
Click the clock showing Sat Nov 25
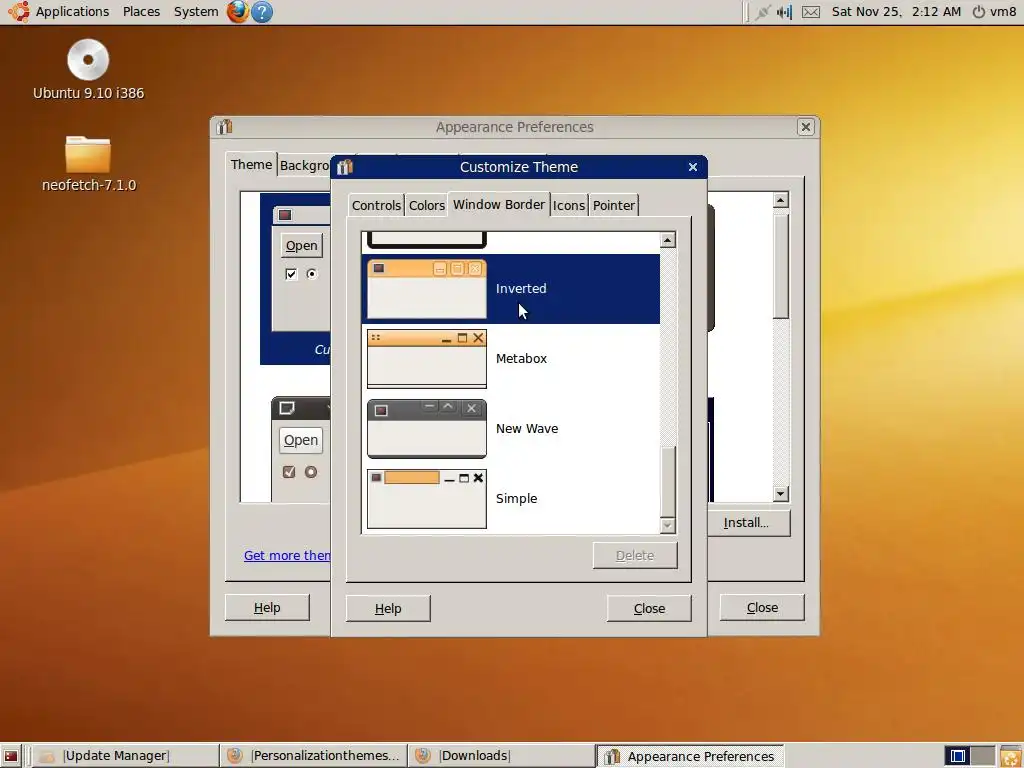[x=896, y=12]
